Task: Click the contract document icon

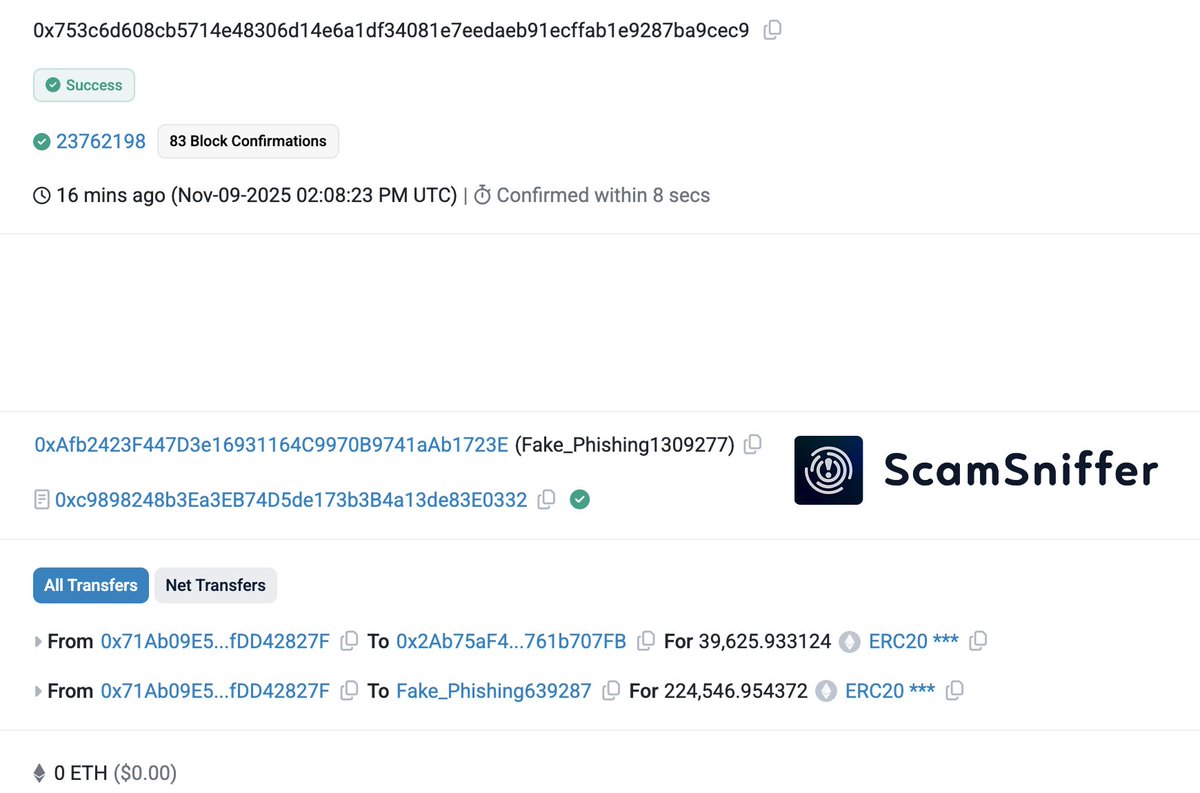Action: point(42,500)
